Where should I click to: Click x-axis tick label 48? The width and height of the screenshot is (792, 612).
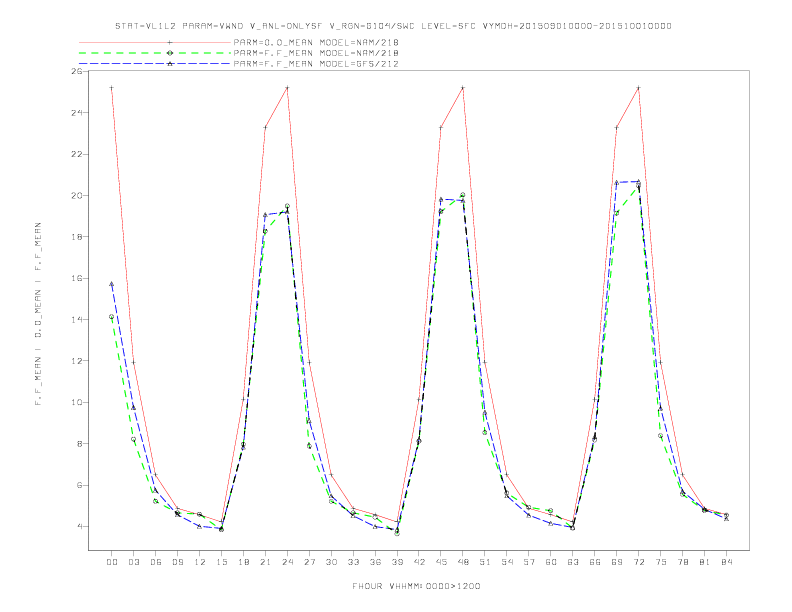pyautogui.click(x=463, y=562)
